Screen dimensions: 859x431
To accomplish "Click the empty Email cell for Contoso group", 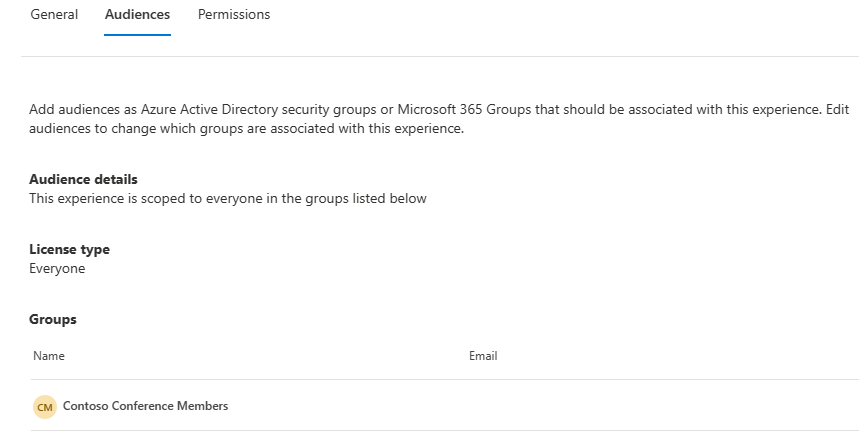I will click(x=600, y=406).
